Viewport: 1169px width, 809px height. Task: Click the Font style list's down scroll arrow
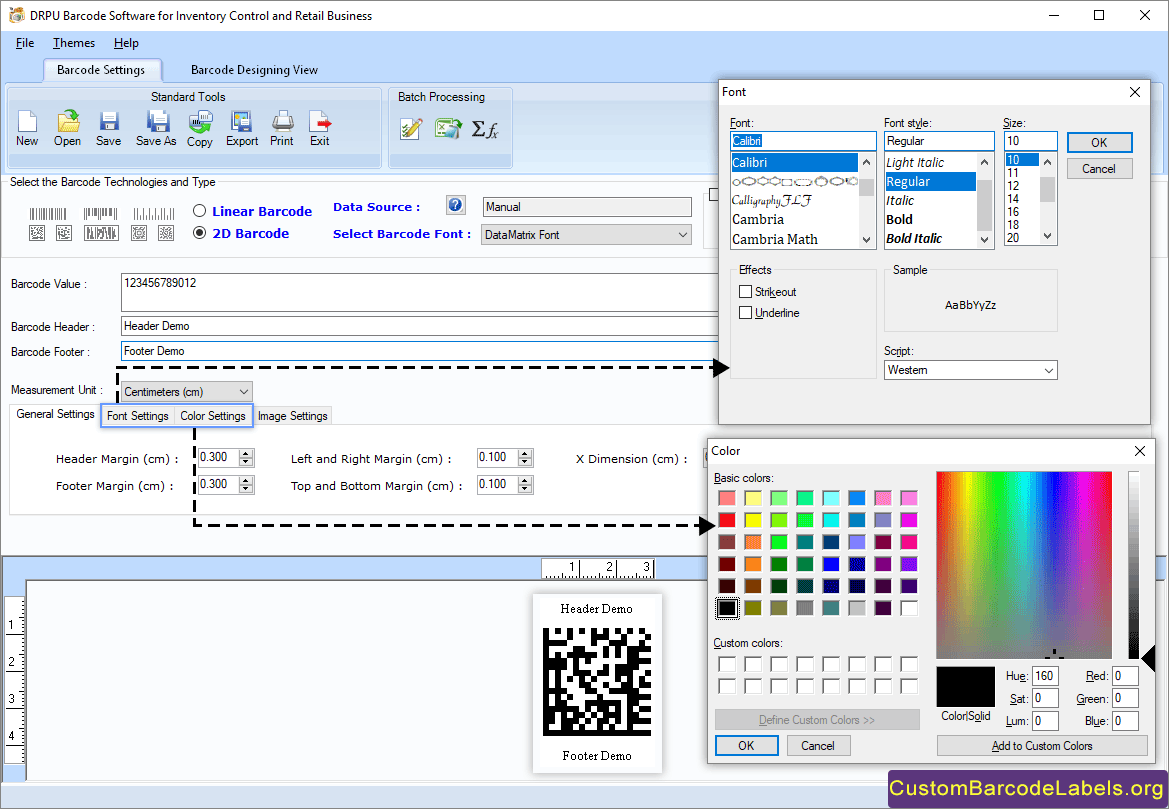pyautogui.click(x=984, y=239)
